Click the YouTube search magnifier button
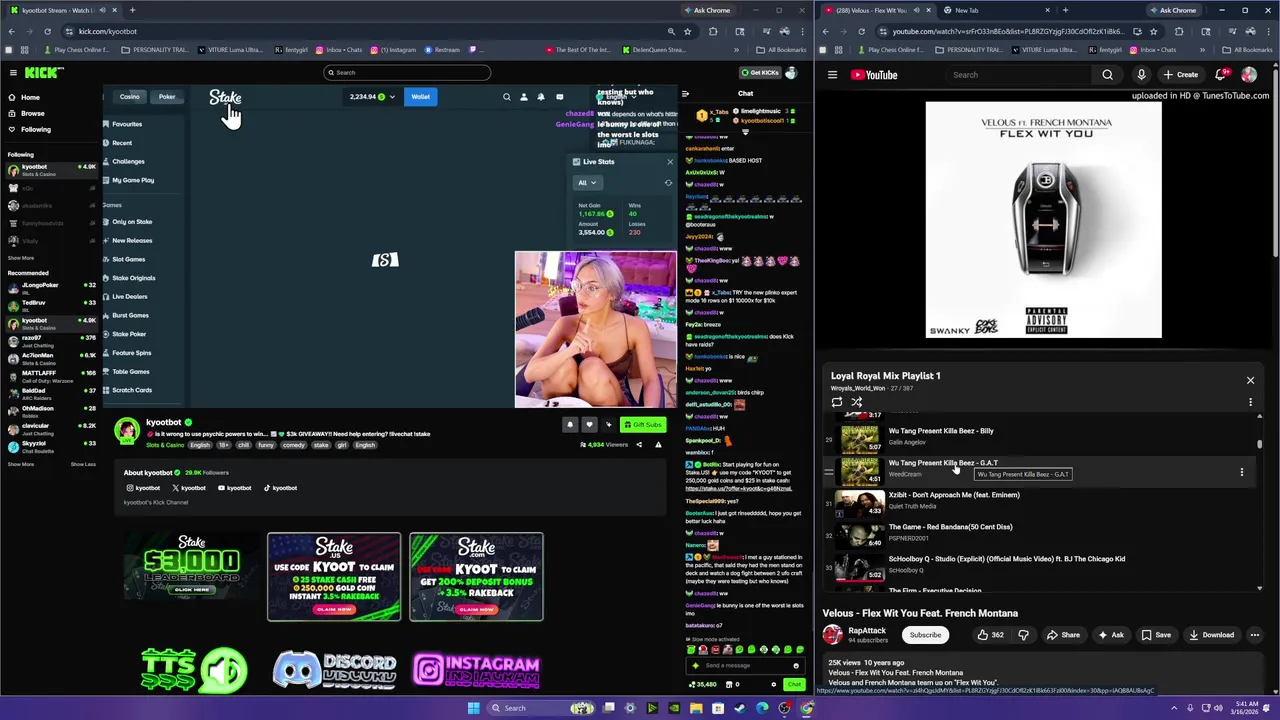 point(1107,74)
